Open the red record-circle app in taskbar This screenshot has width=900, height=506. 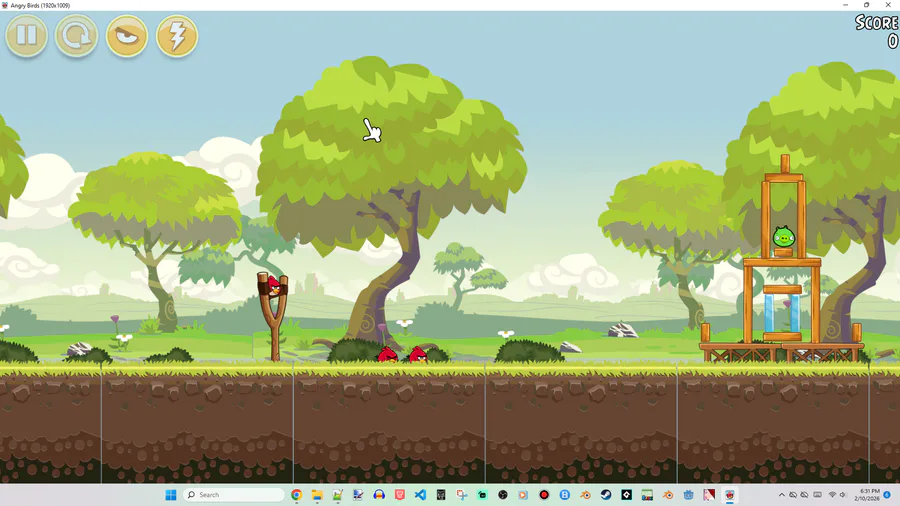click(544, 495)
